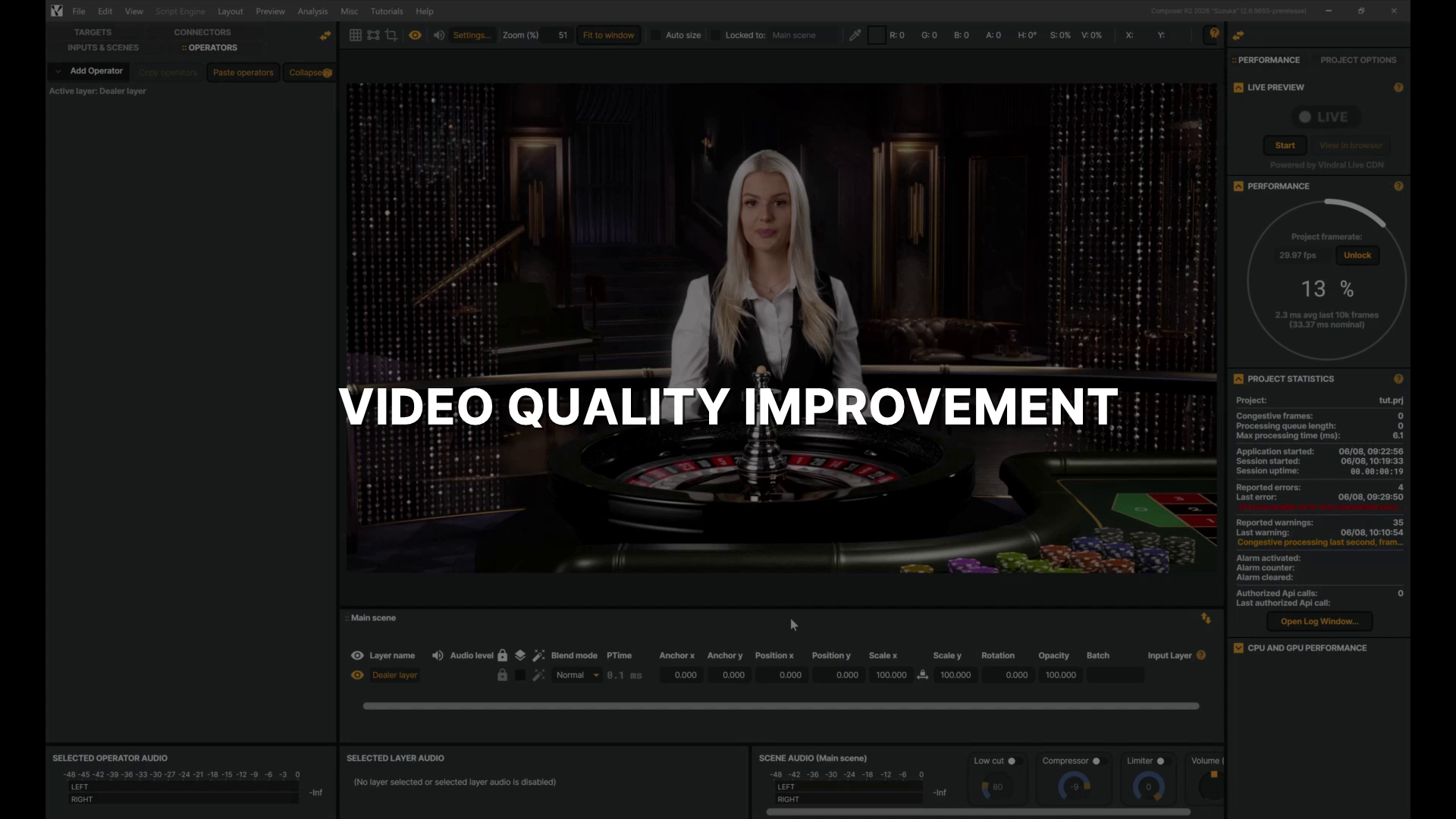1456x819 pixels.
Task: Open the Add Operator dropdown
Action: 88,71
